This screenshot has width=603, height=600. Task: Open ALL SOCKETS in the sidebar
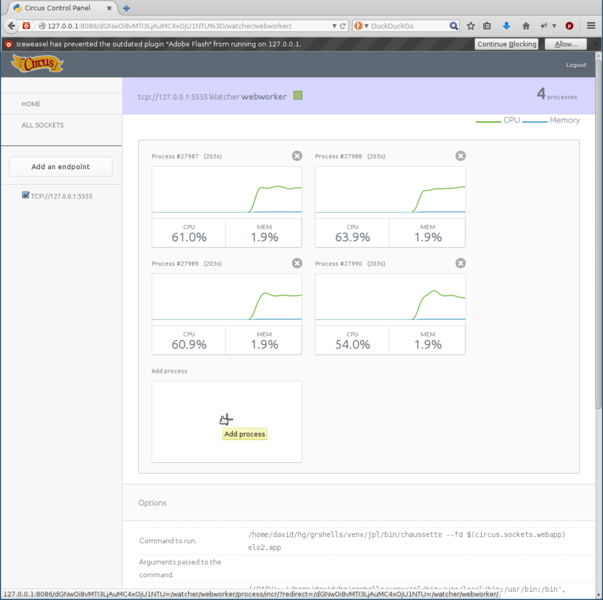click(x=43, y=125)
